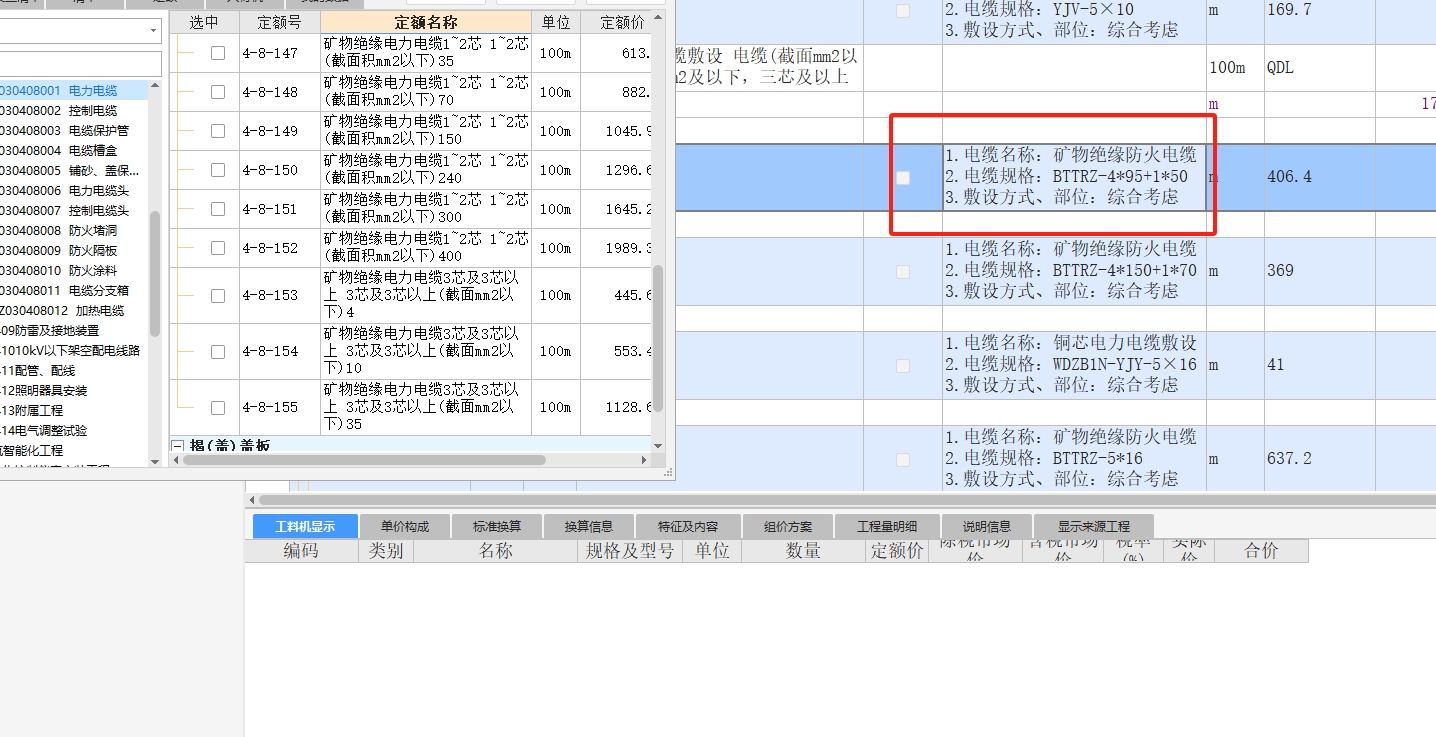Click the category tree scrollbar down arrow
The height and width of the screenshot is (737, 1436).
[x=155, y=461]
